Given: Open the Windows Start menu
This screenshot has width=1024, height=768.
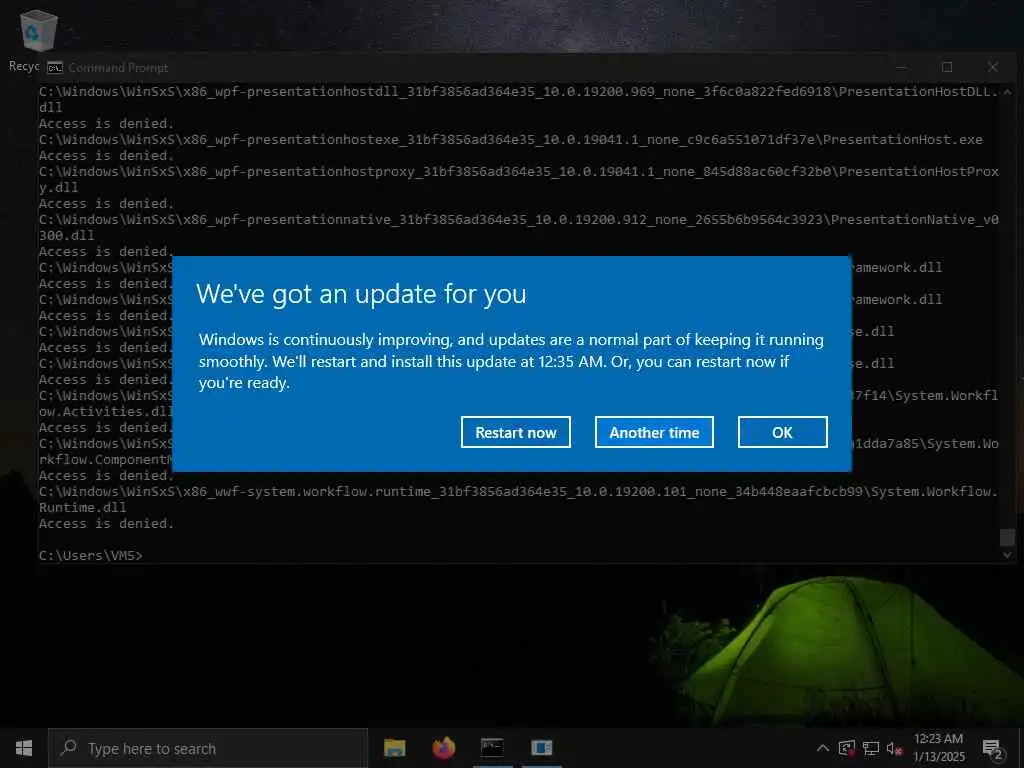Looking at the screenshot, I should [x=24, y=748].
